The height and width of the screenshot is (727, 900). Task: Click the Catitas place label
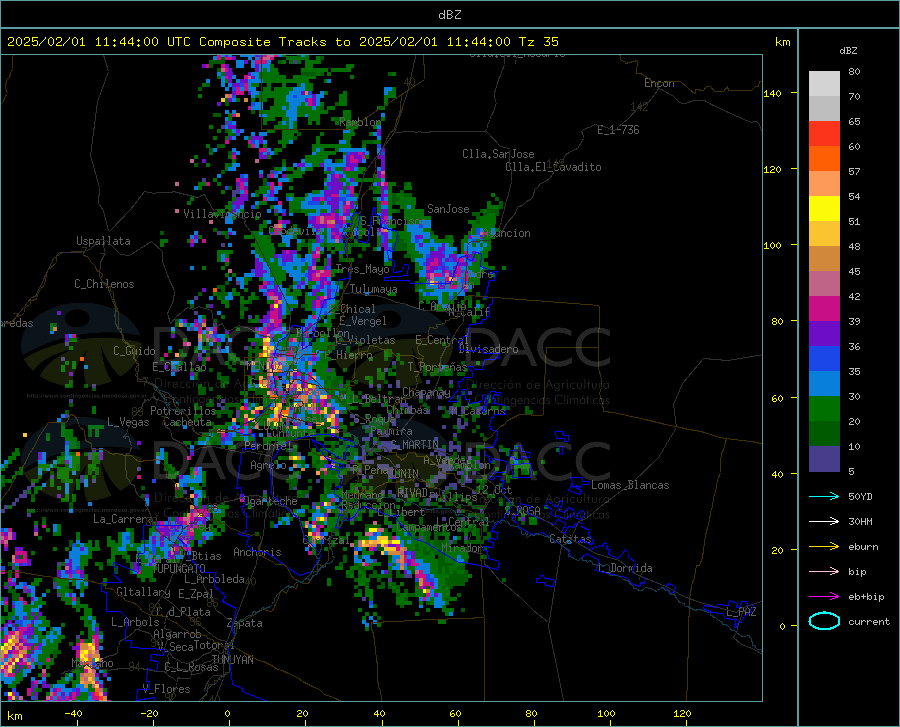click(x=570, y=539)
